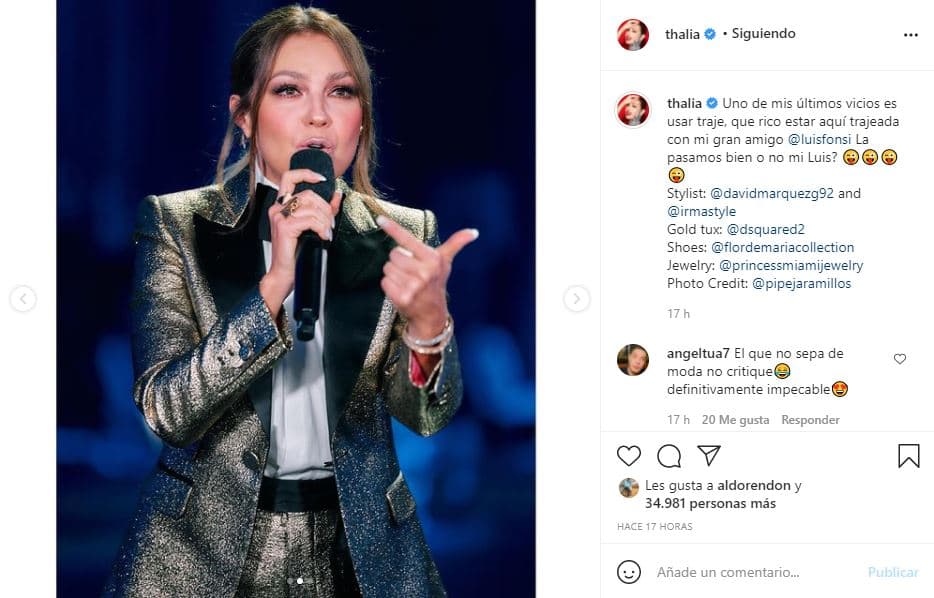Open the comment icon below the photo
This screenshot has height=598, width=934.
tap(669, 455)
